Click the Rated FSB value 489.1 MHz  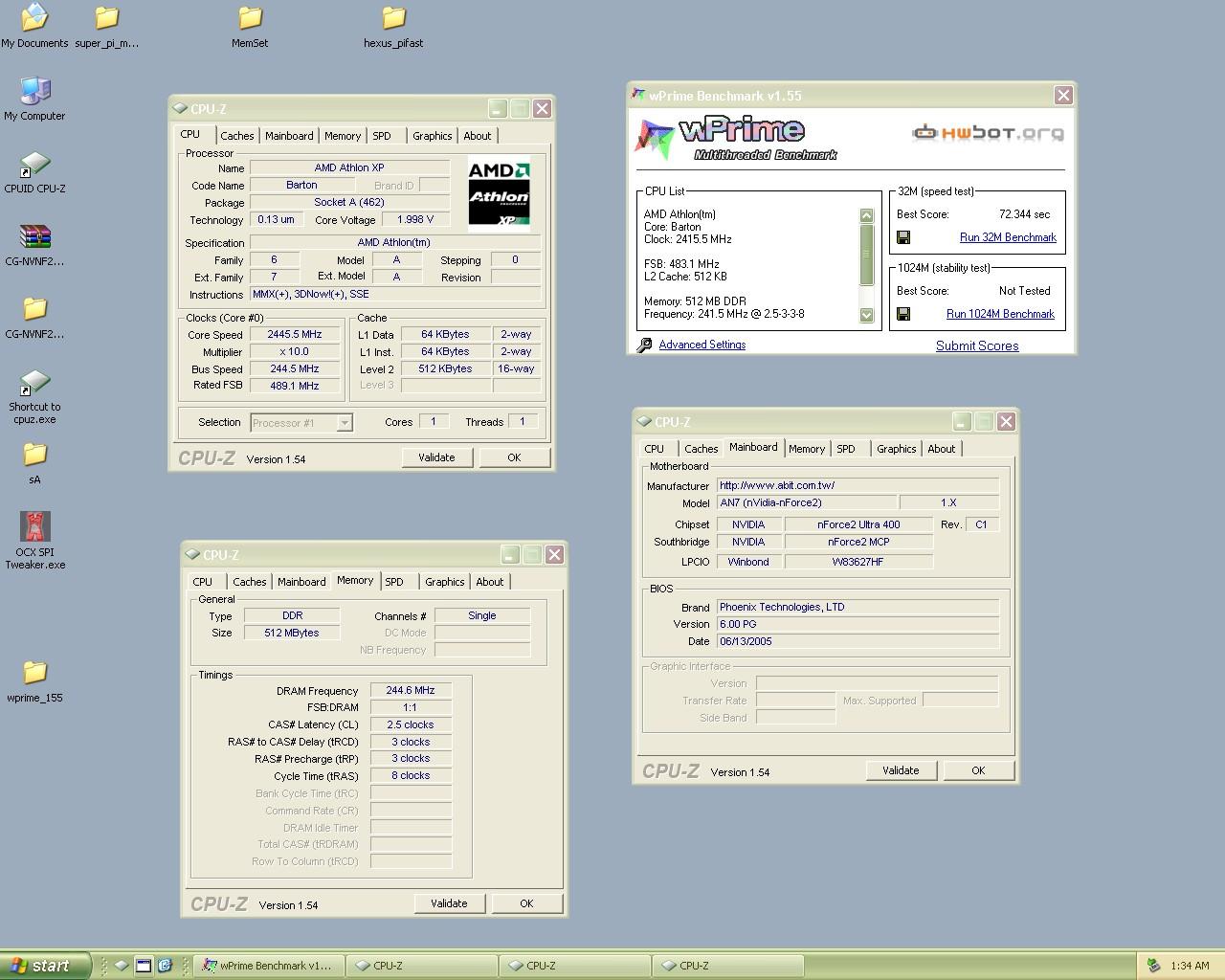click(295, 386)
